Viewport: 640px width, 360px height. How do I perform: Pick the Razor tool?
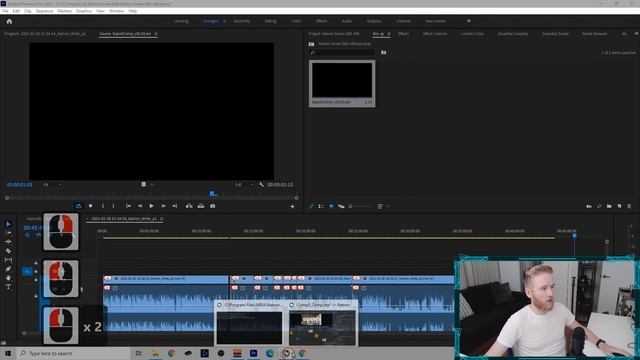tap(8, 251)
